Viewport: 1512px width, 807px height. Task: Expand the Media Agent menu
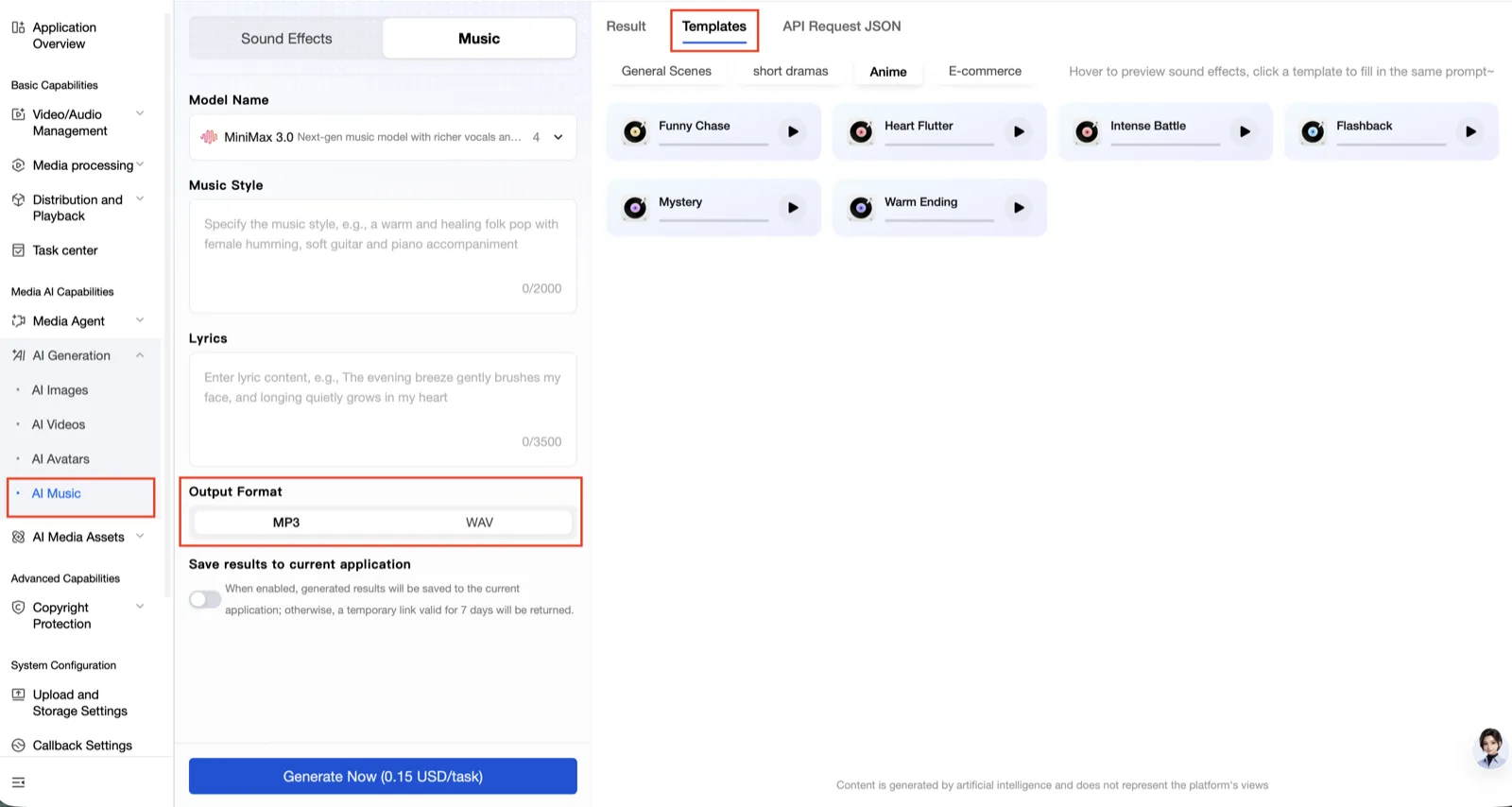pos(140,321)
